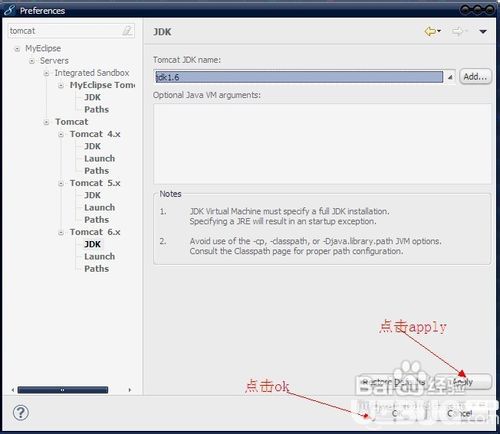Image resolution: width=500 pixels, height=434 pixels.
Task: Select Paths under Tomcat 6.x
Action: (96, 269)
